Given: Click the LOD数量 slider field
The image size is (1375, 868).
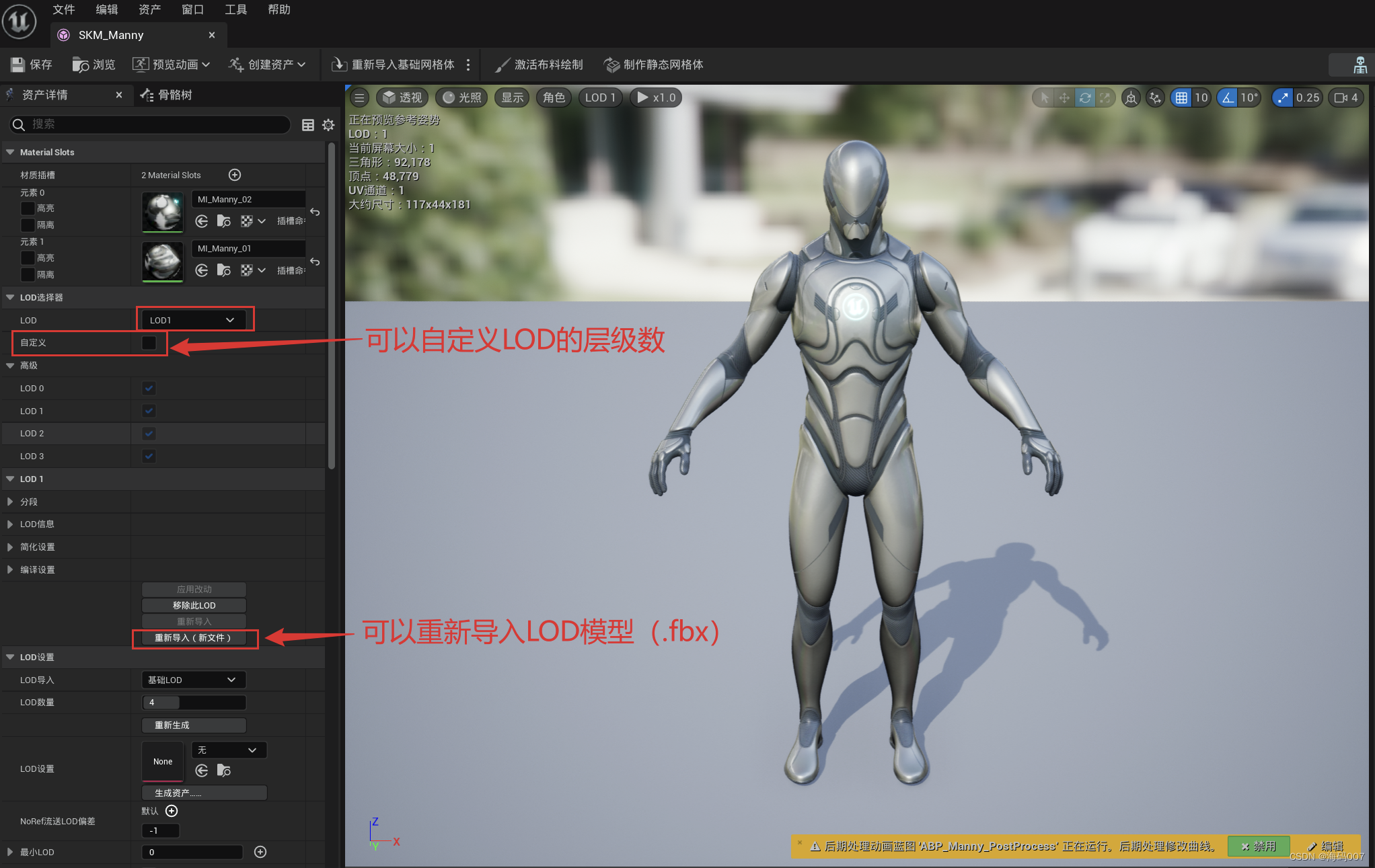Looking at the screenshot, I should tap(194, 702).
